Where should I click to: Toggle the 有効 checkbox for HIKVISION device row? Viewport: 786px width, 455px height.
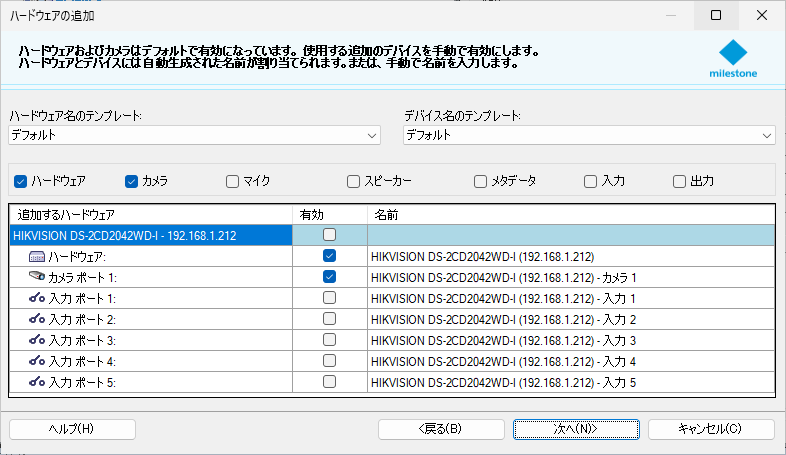pyautogui.click(x=329, y=235)
